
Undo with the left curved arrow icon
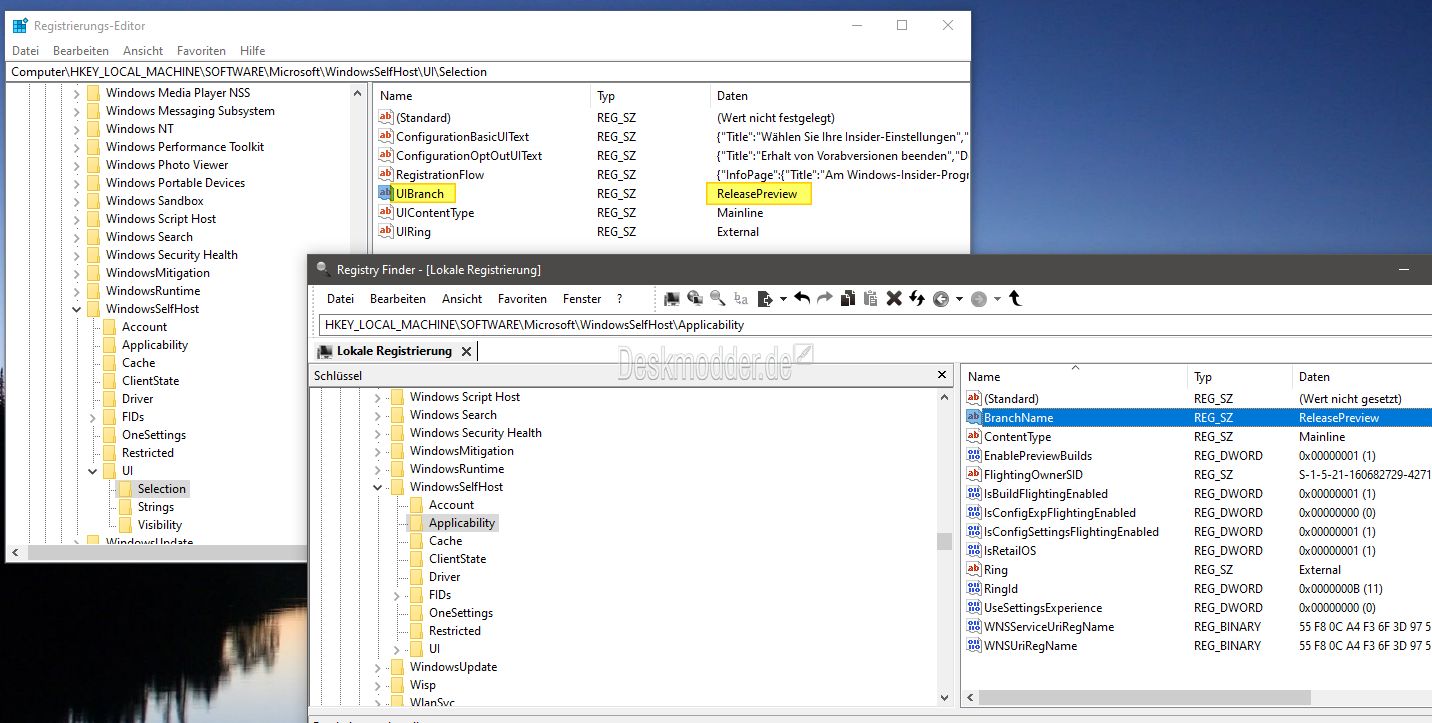pos(802,299)
